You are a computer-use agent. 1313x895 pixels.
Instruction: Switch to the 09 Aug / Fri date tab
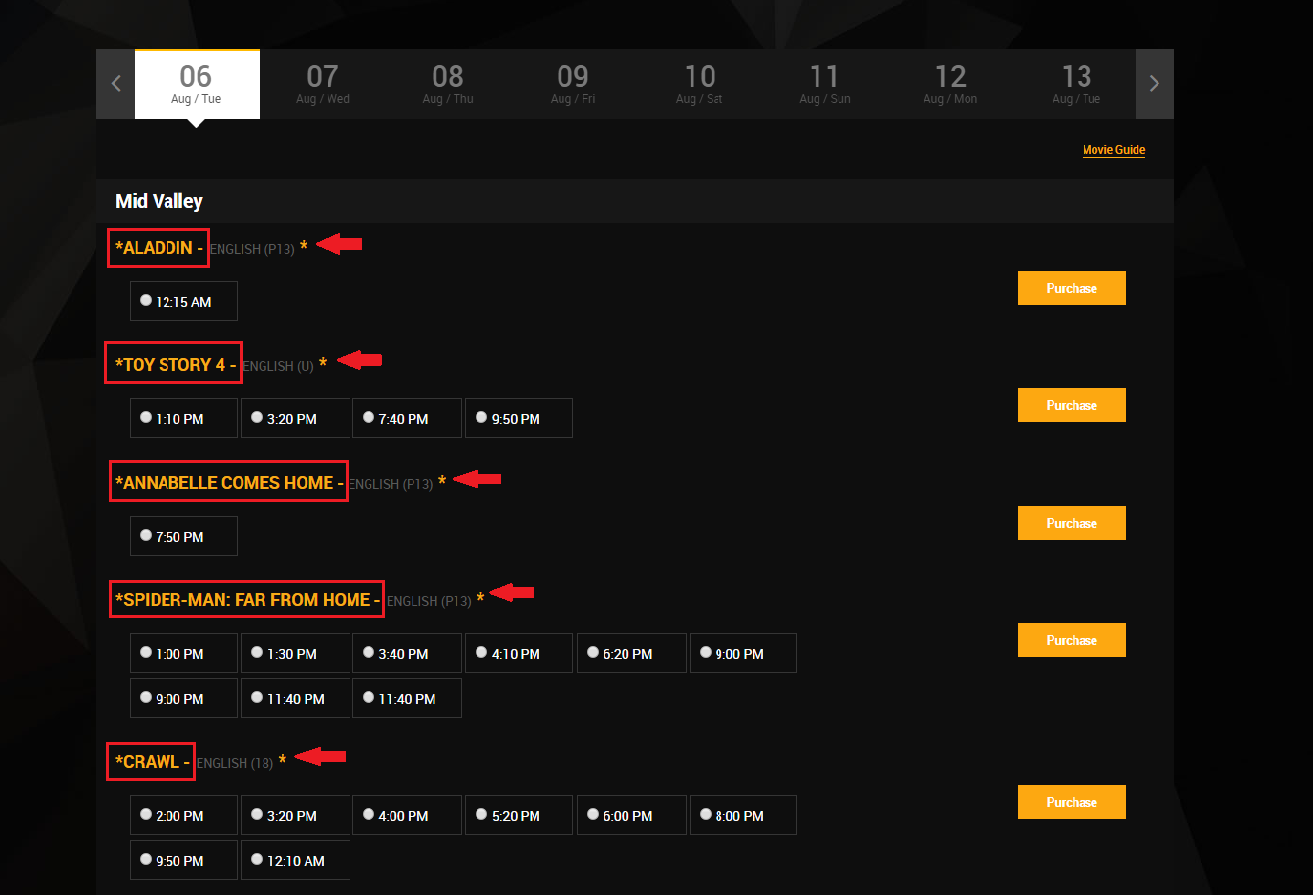573,84
